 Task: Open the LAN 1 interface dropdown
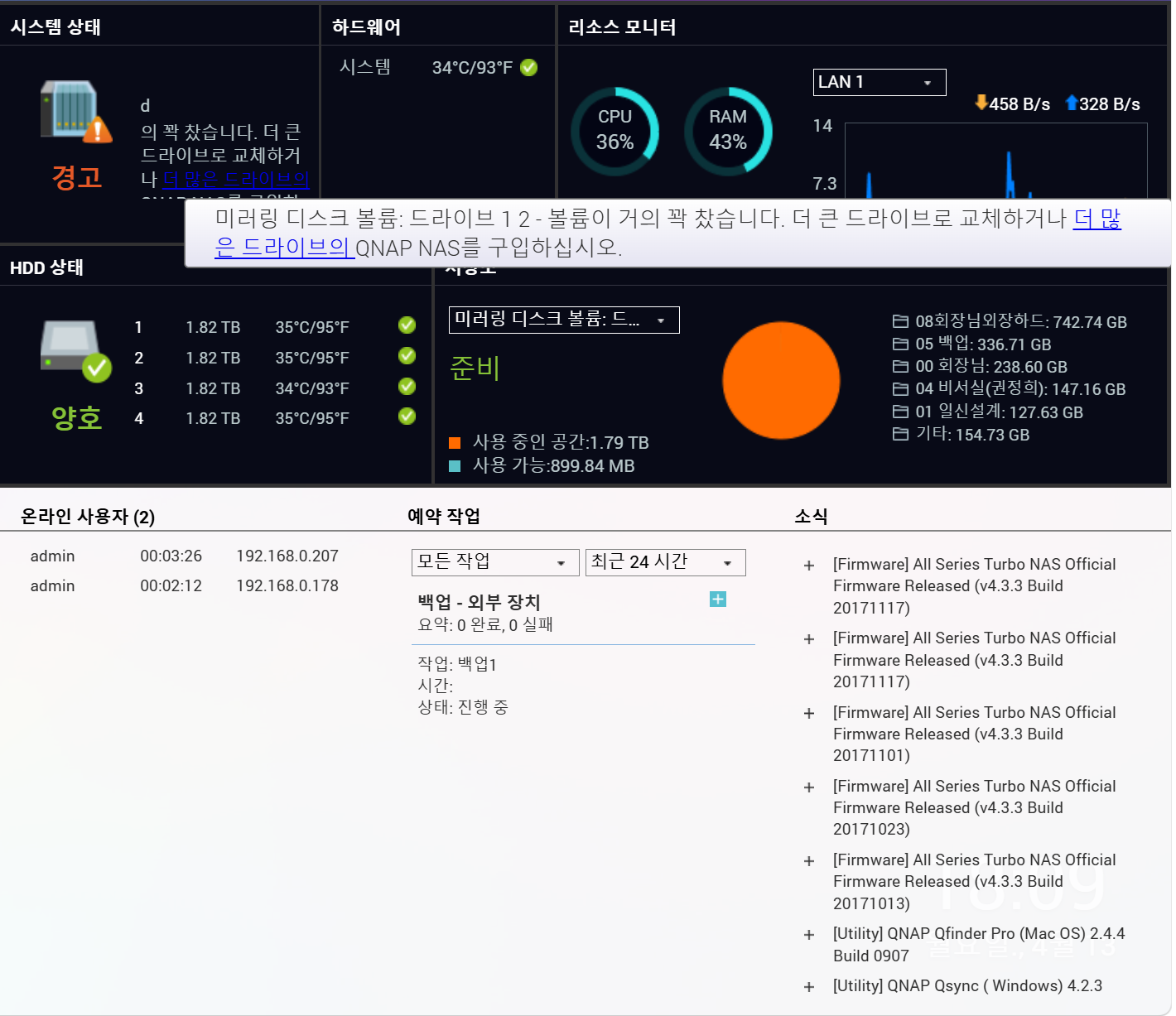pos(880,82)
